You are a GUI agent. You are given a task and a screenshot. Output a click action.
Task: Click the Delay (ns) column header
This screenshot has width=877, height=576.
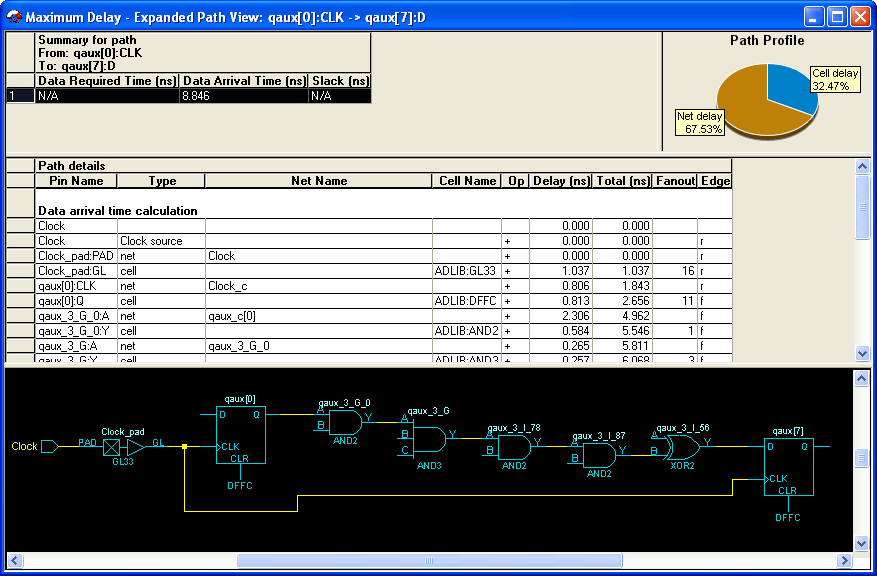(x=561, y=181)
